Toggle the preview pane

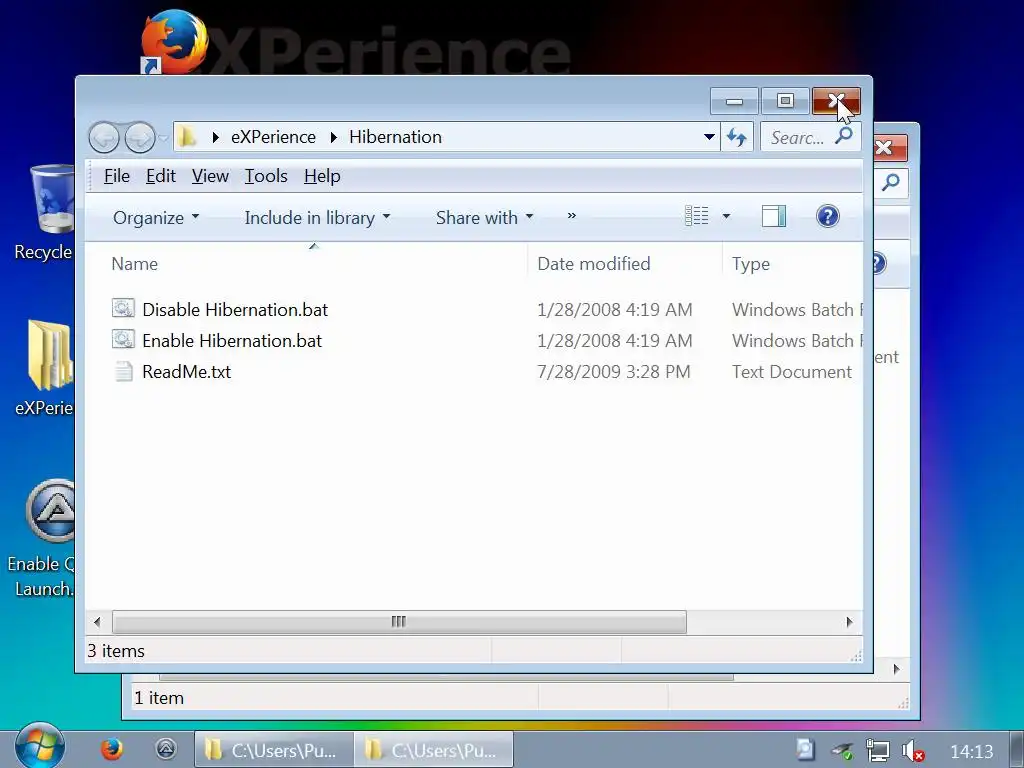coord(774,216)
